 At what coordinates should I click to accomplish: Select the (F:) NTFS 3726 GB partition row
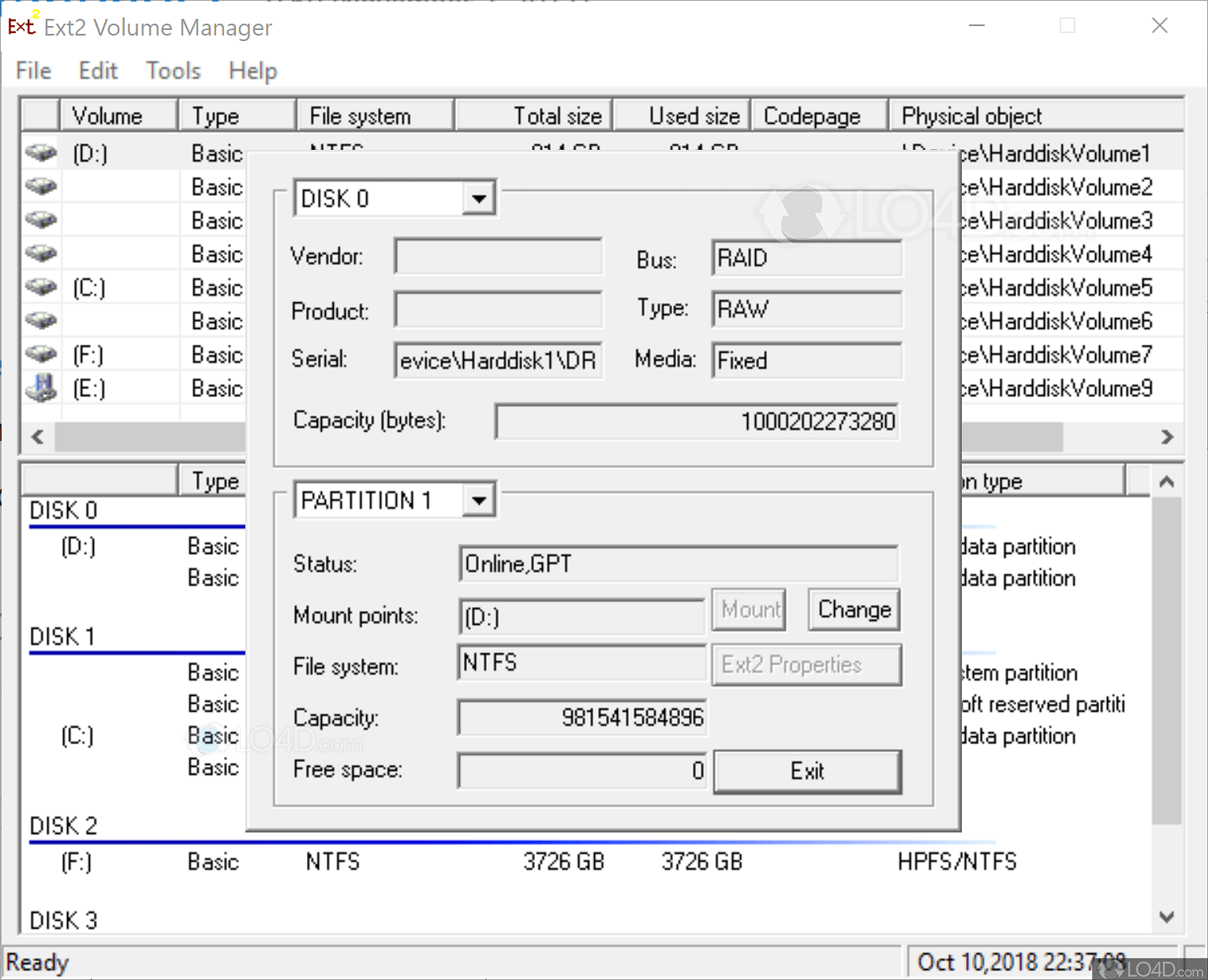[x=539, y=862]
